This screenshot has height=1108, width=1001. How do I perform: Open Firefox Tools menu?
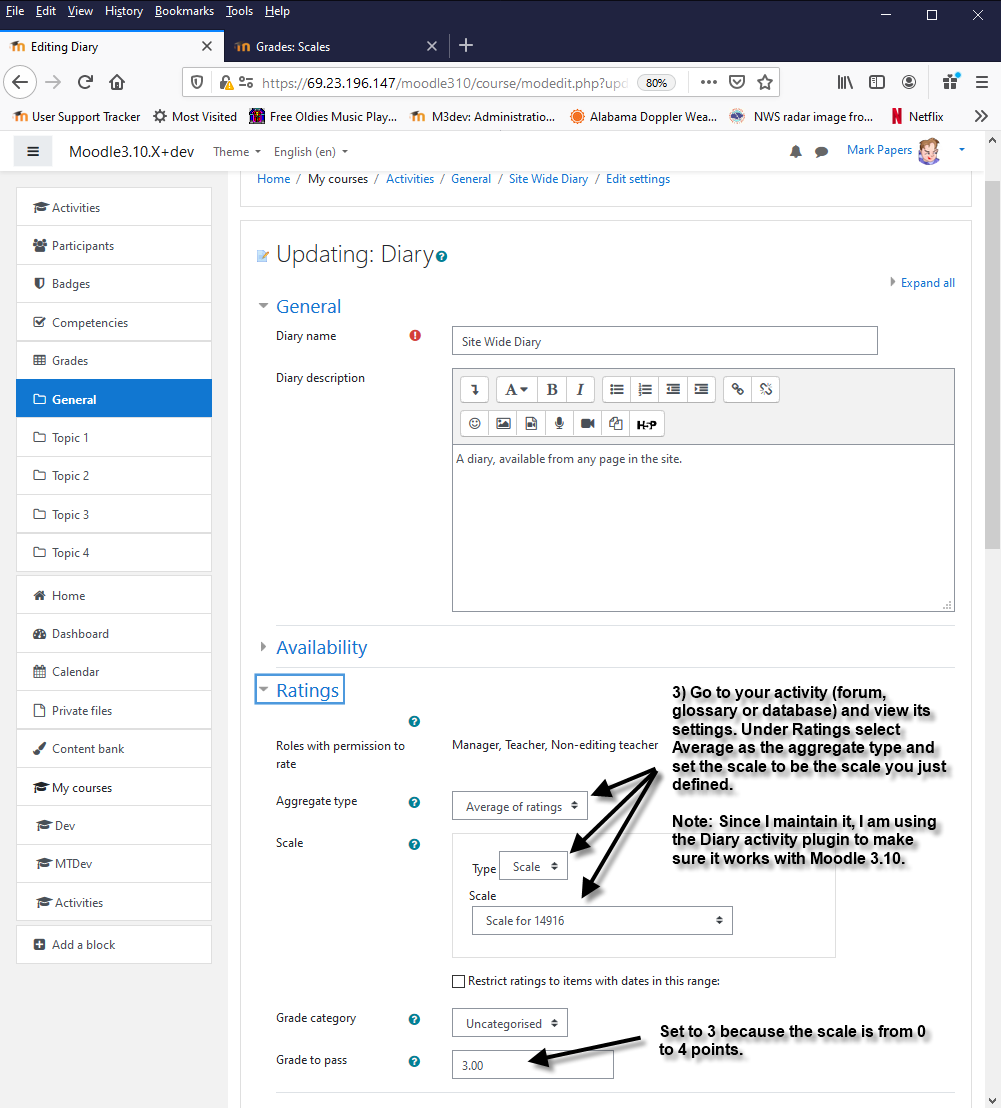point(239,11)
